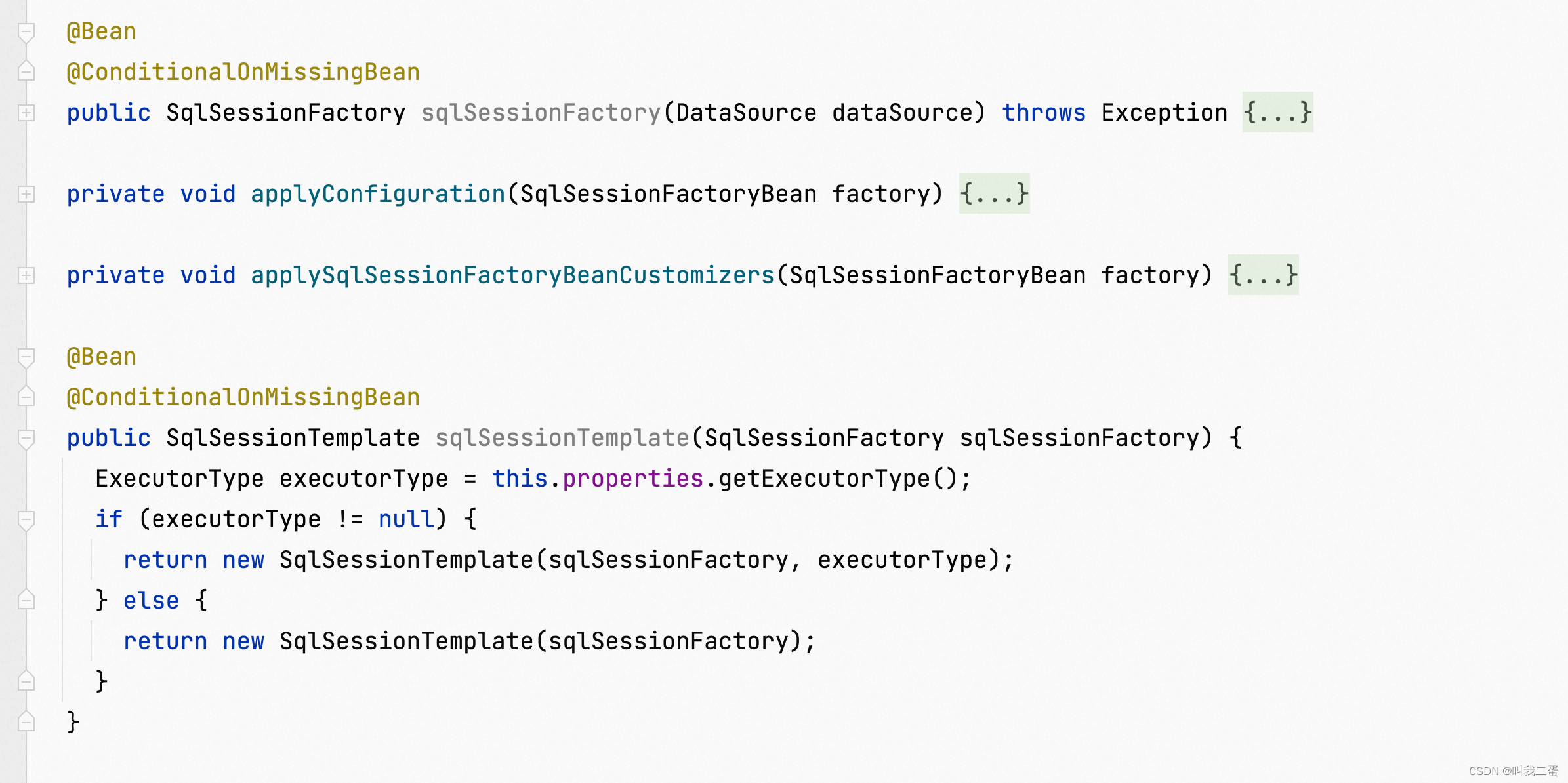The width and height of the screenshot is (1568, 783).
Task: Click fold marker beside else line
Action: point(26,600)
